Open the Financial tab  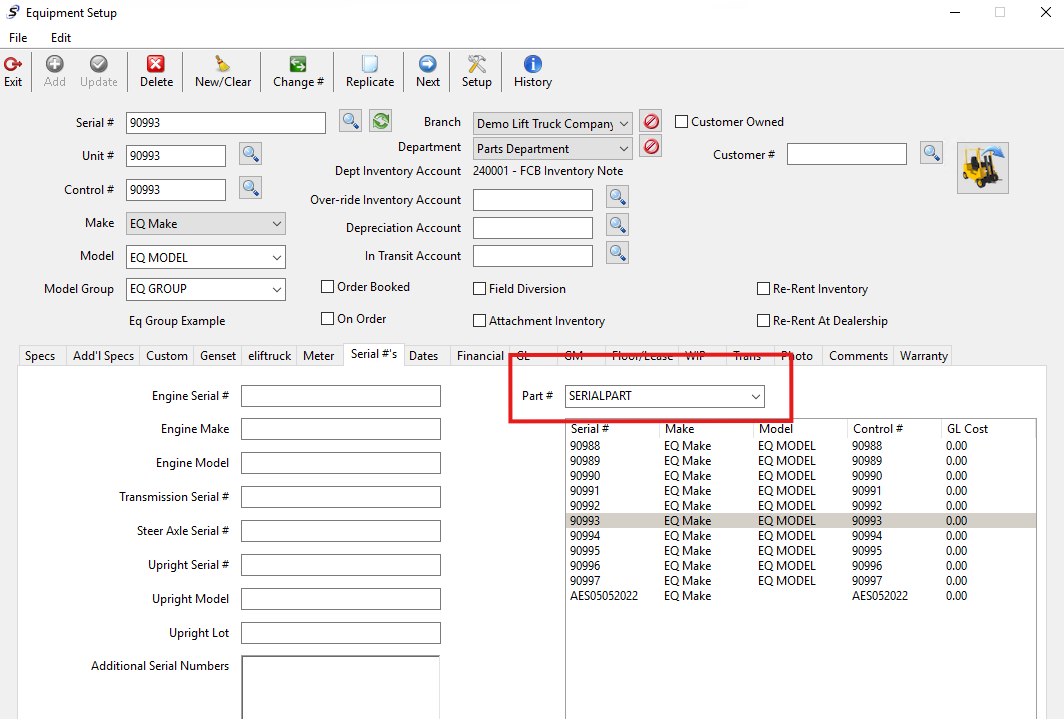point(480,356)
